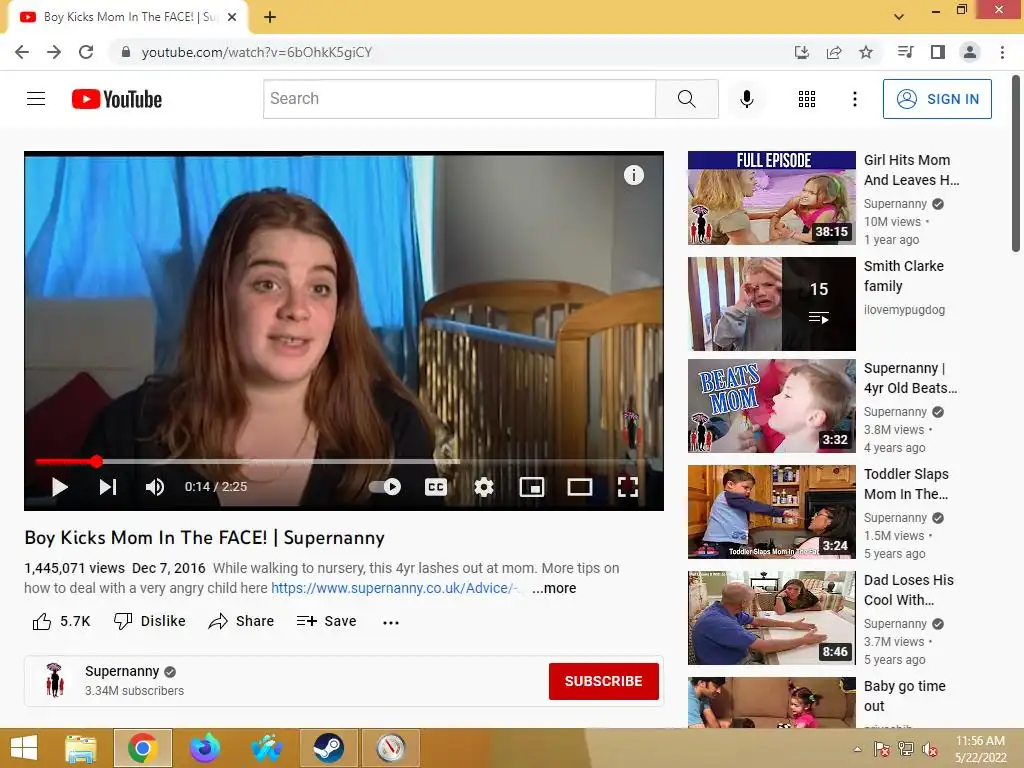Open 'Girl Hits Mom' full episode thumbnail
Image resolution: width=1024 pixels, height=768 pixels.
pyautogui.click(x=771, y=198)
